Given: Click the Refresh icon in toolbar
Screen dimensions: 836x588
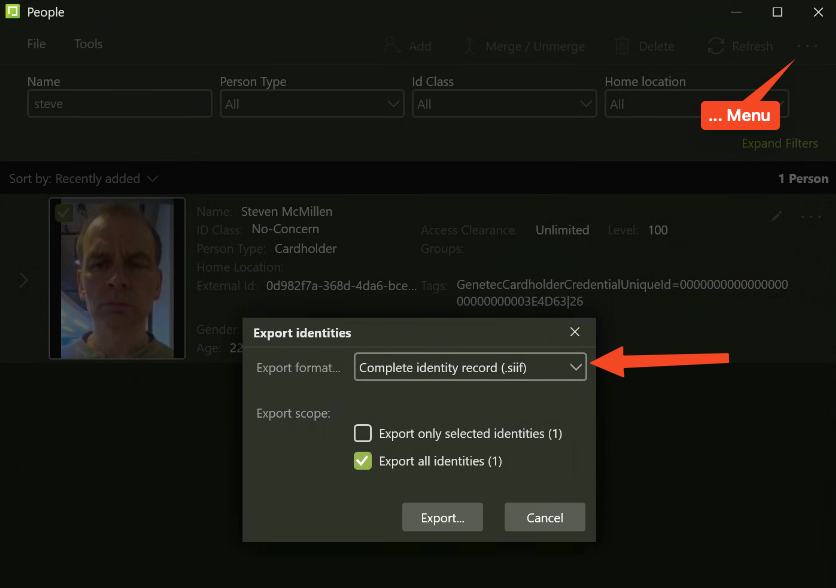Looking at the screenshot, I should click(x=715, y=46).
